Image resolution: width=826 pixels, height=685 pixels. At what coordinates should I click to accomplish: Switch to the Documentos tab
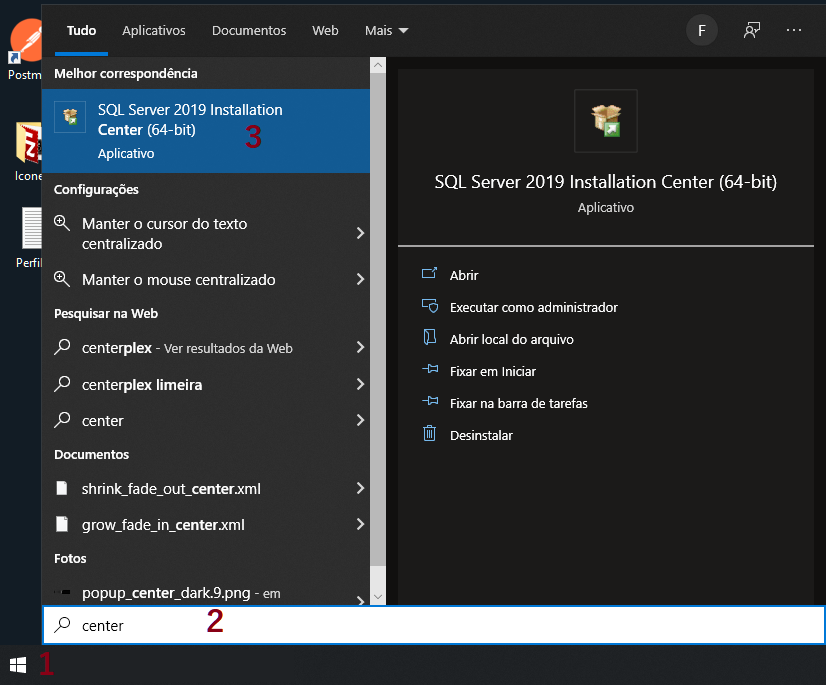tap(249, 31)
